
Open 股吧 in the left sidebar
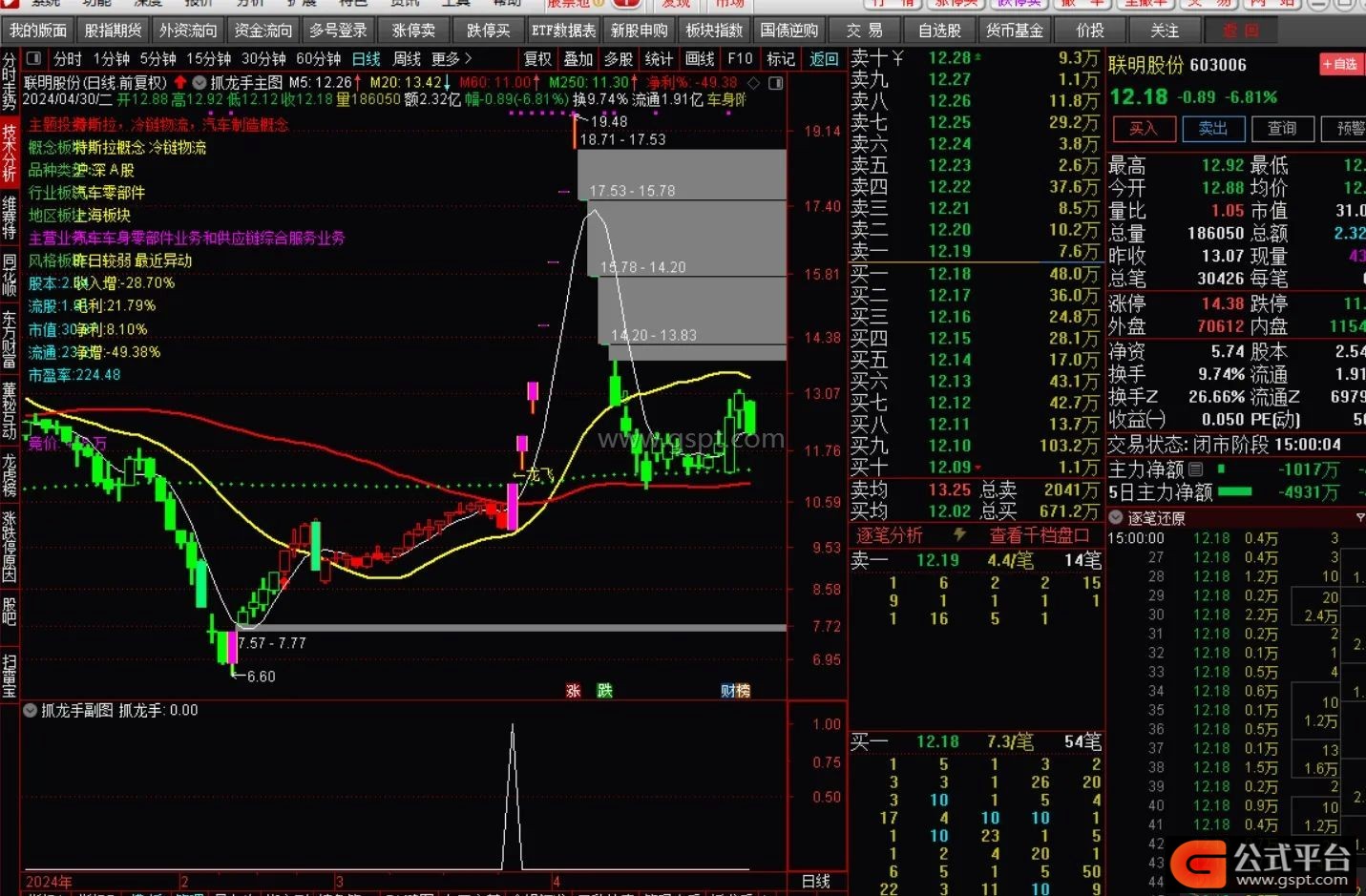point(10,611)
